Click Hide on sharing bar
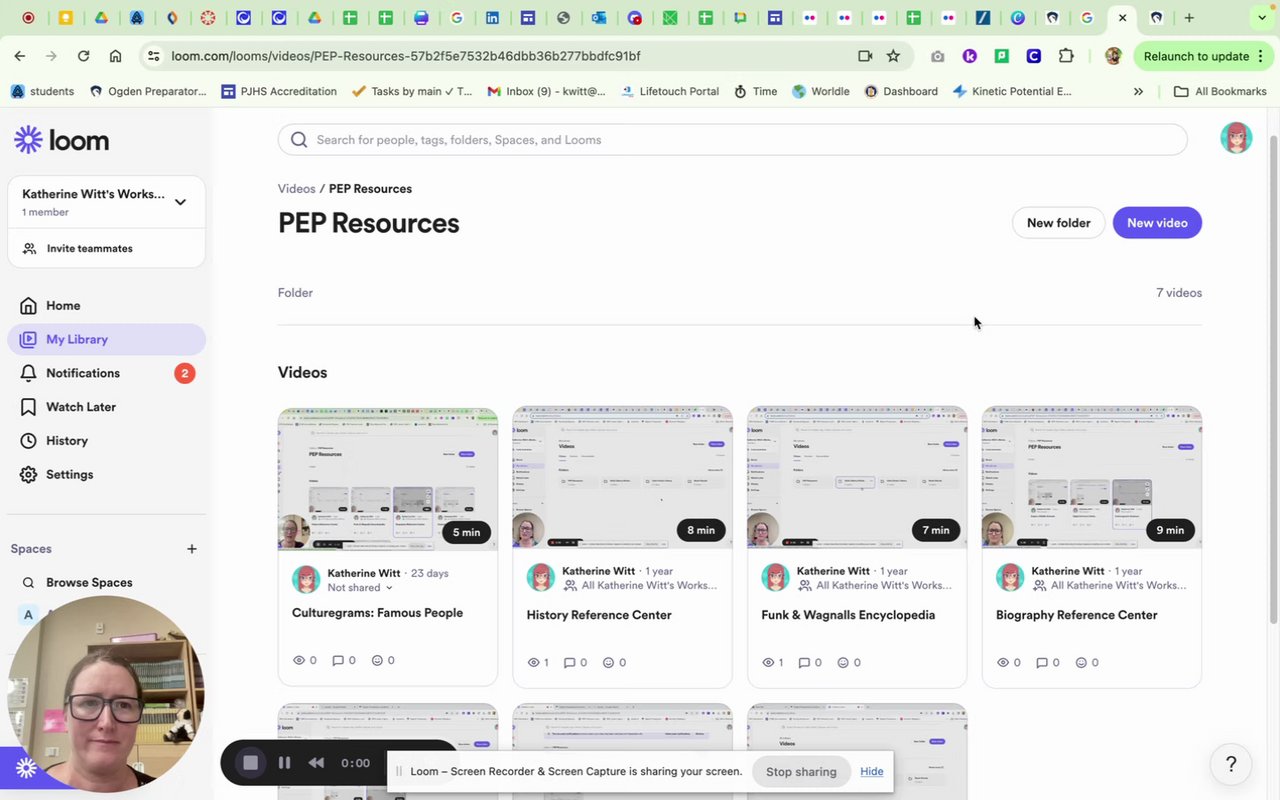This screenshot has height=800, width=1280. [872, 771]
